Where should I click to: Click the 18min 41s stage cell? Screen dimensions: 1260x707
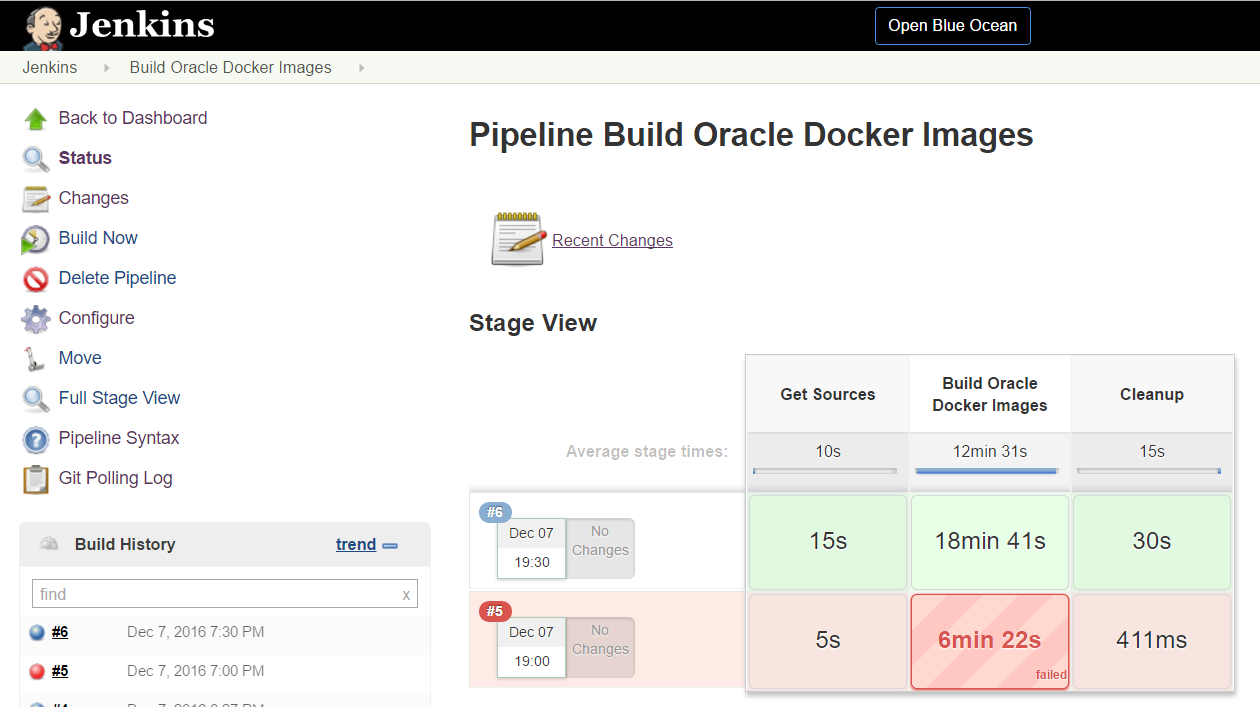[x=990, y=542]
